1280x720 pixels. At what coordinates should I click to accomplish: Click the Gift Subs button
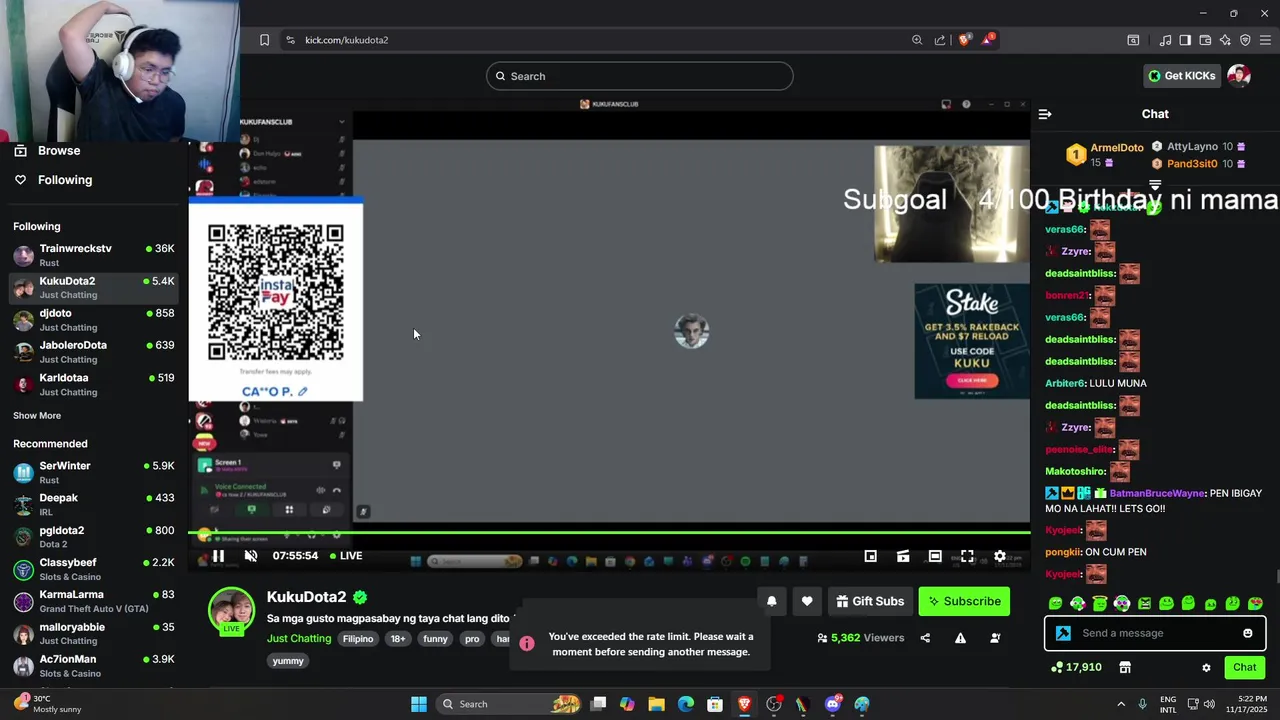(x=870, y=601)
